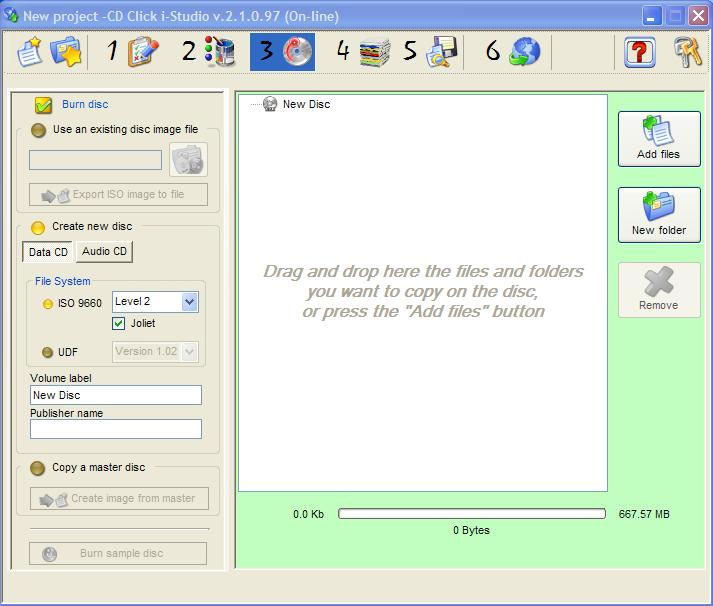
Task: Select UDF file system radio
Action: (47, 352)
